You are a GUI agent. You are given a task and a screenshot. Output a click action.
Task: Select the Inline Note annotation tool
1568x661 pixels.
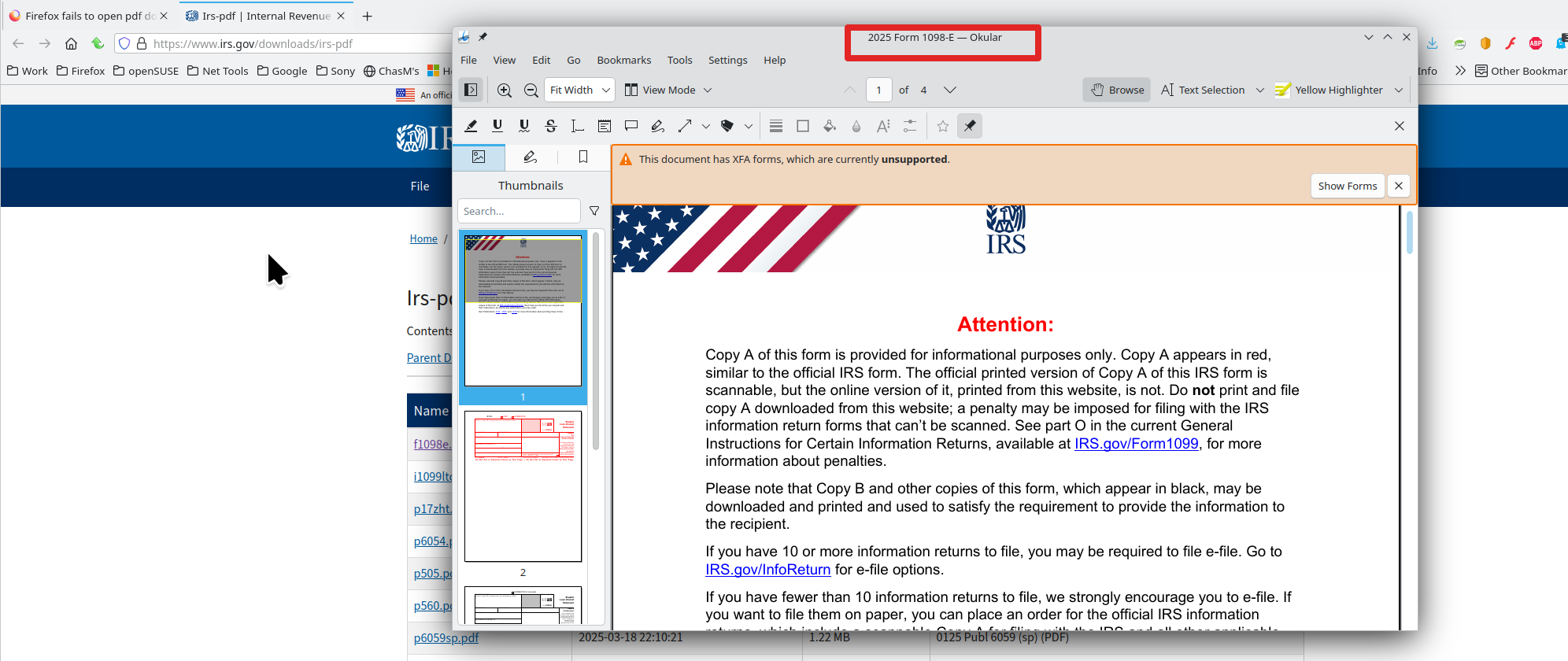(x=605, y=126)
